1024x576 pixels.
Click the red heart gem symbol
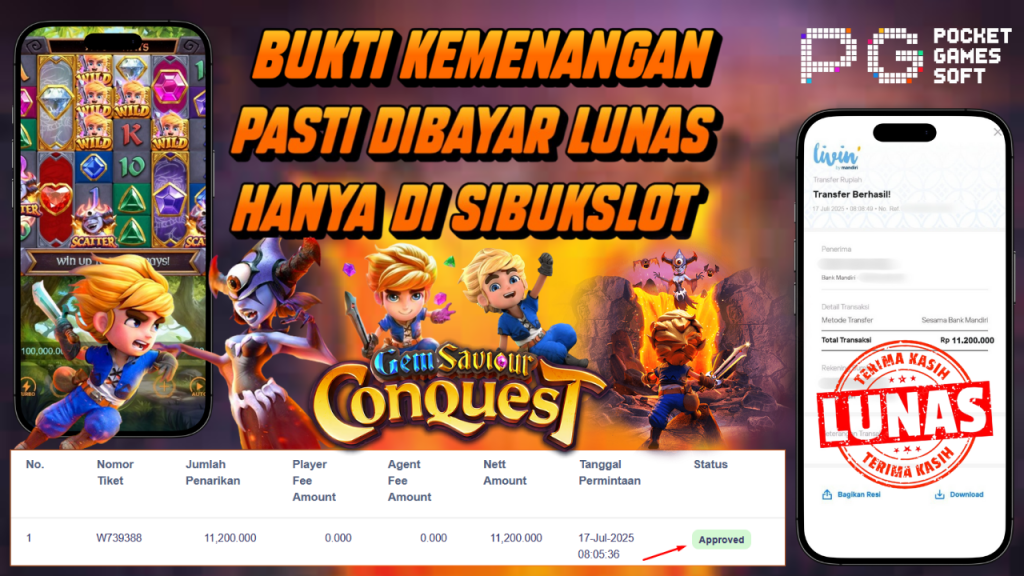coord(56,198)
